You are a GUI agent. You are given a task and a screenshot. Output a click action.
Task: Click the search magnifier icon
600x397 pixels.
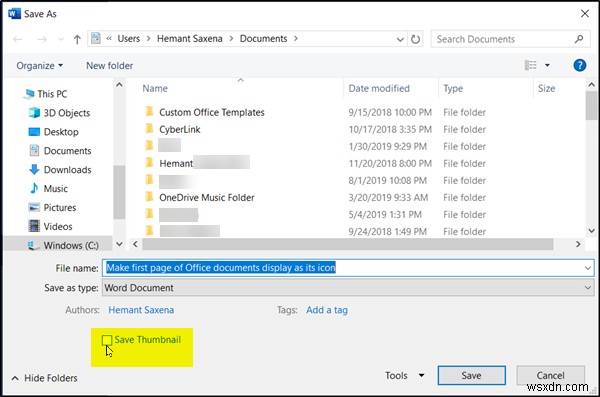click(579, 39)
